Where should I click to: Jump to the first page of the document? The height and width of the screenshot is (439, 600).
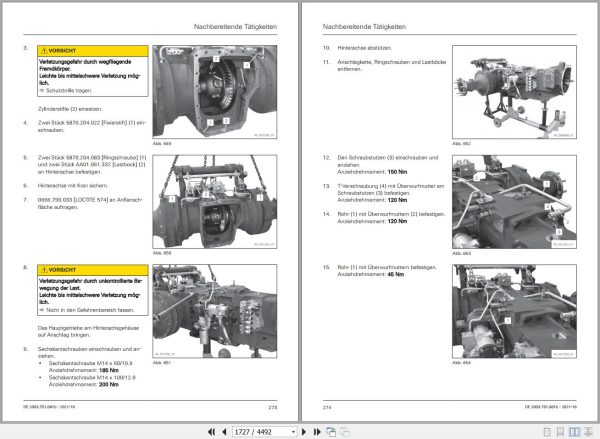[211, 432]
